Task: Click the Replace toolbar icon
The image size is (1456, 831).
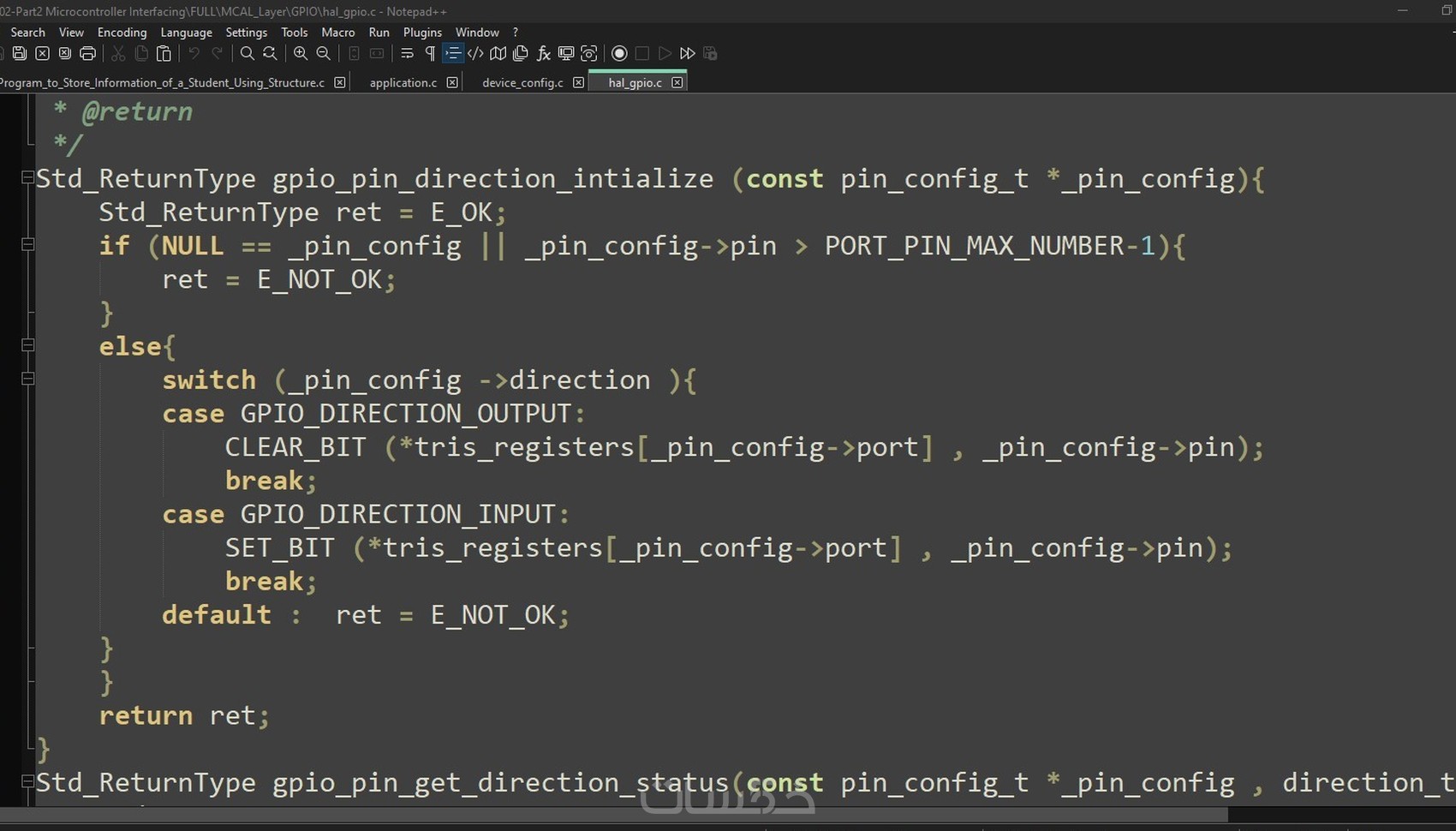Action: [270, 53]
